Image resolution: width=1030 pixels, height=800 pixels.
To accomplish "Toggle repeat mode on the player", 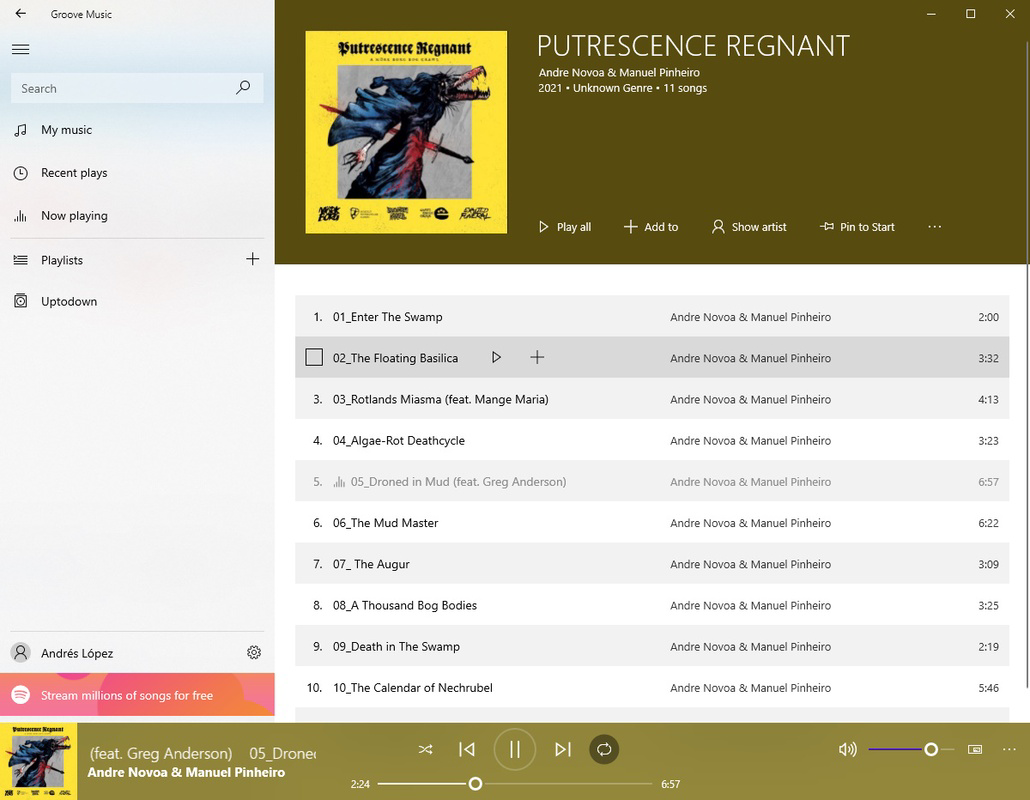I will click(604, 749).
